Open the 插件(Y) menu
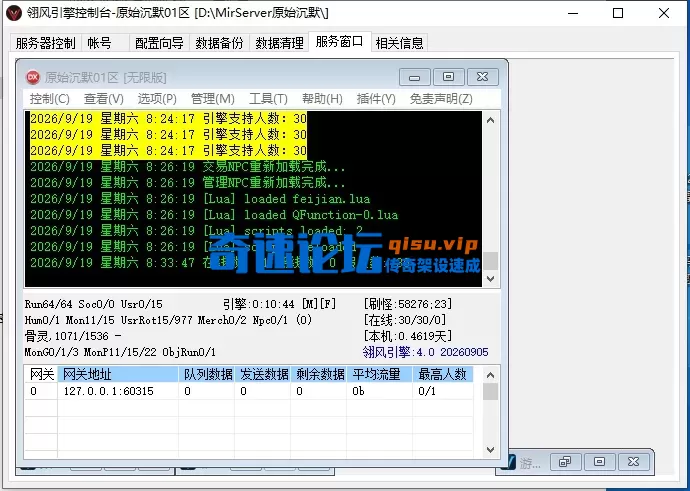Viewport: 690px width, 491px height. [376, 99]
